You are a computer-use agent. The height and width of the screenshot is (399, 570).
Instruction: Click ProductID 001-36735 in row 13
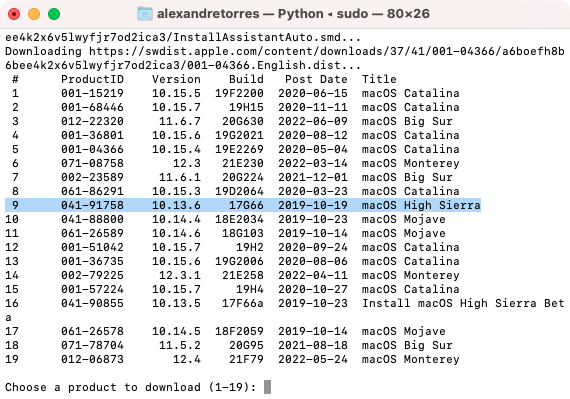point(92,261)
